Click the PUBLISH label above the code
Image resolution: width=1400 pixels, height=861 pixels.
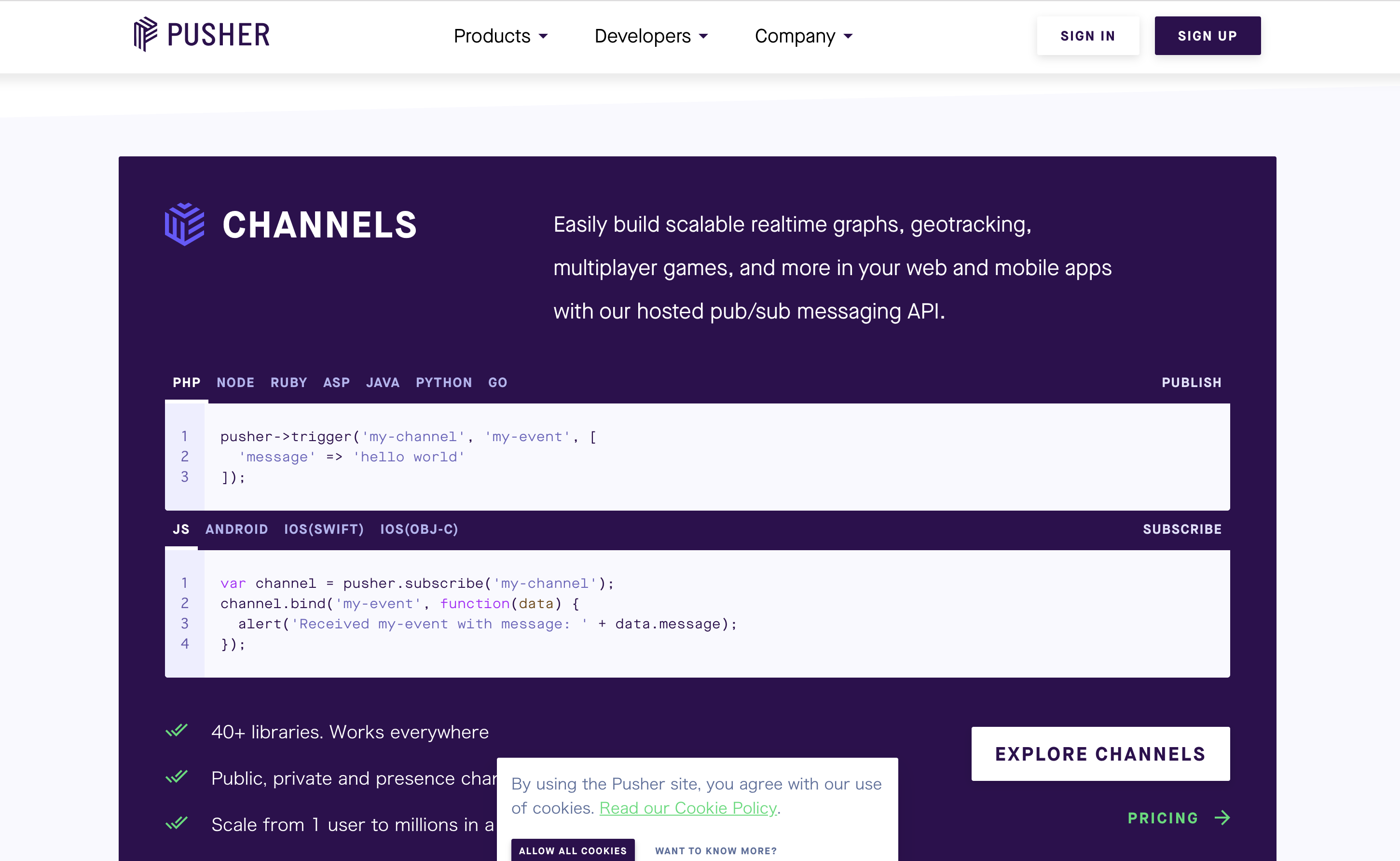coord(1192,383)
